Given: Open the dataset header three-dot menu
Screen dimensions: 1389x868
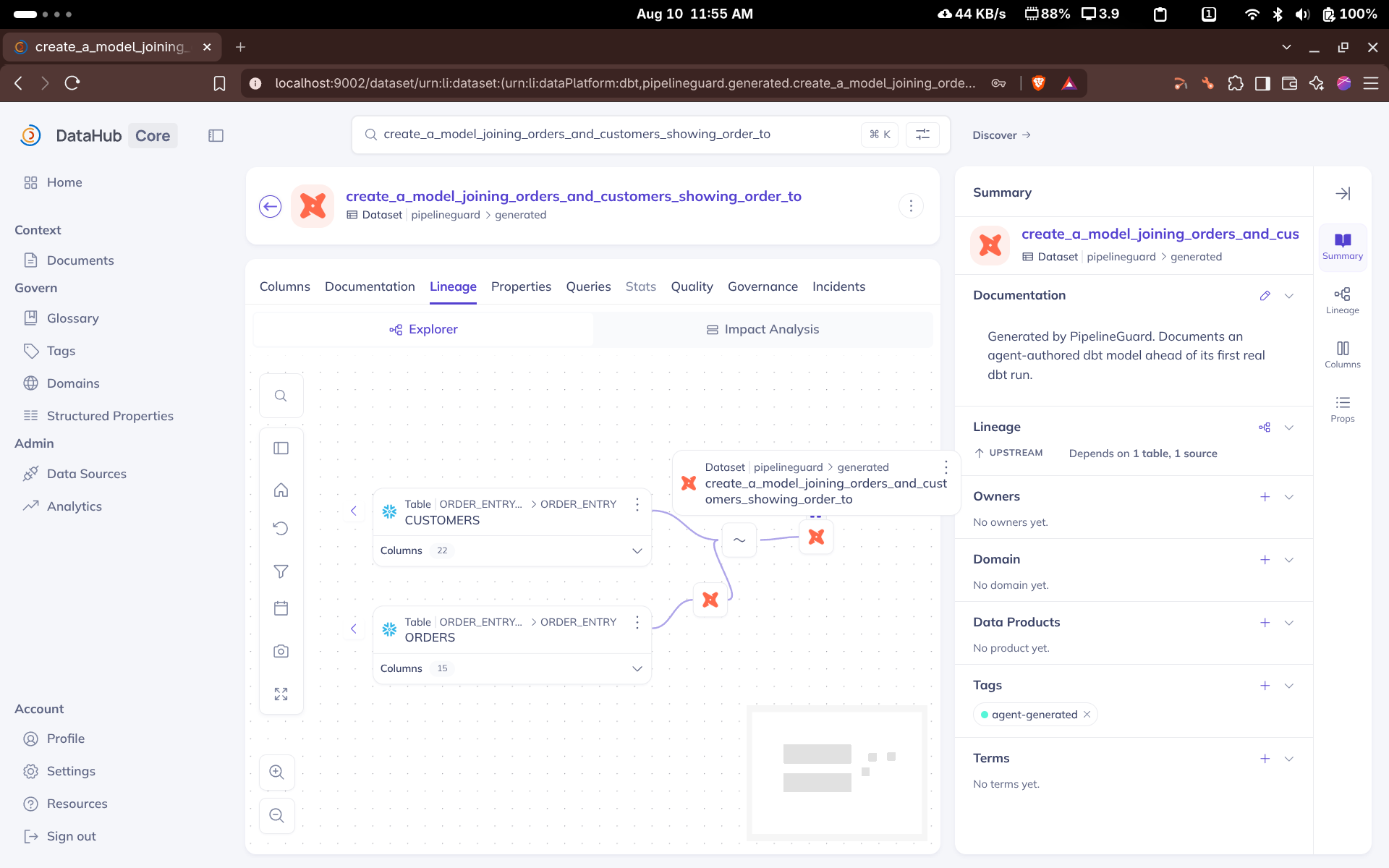Looking at the screenshot, I should point(911,206).
